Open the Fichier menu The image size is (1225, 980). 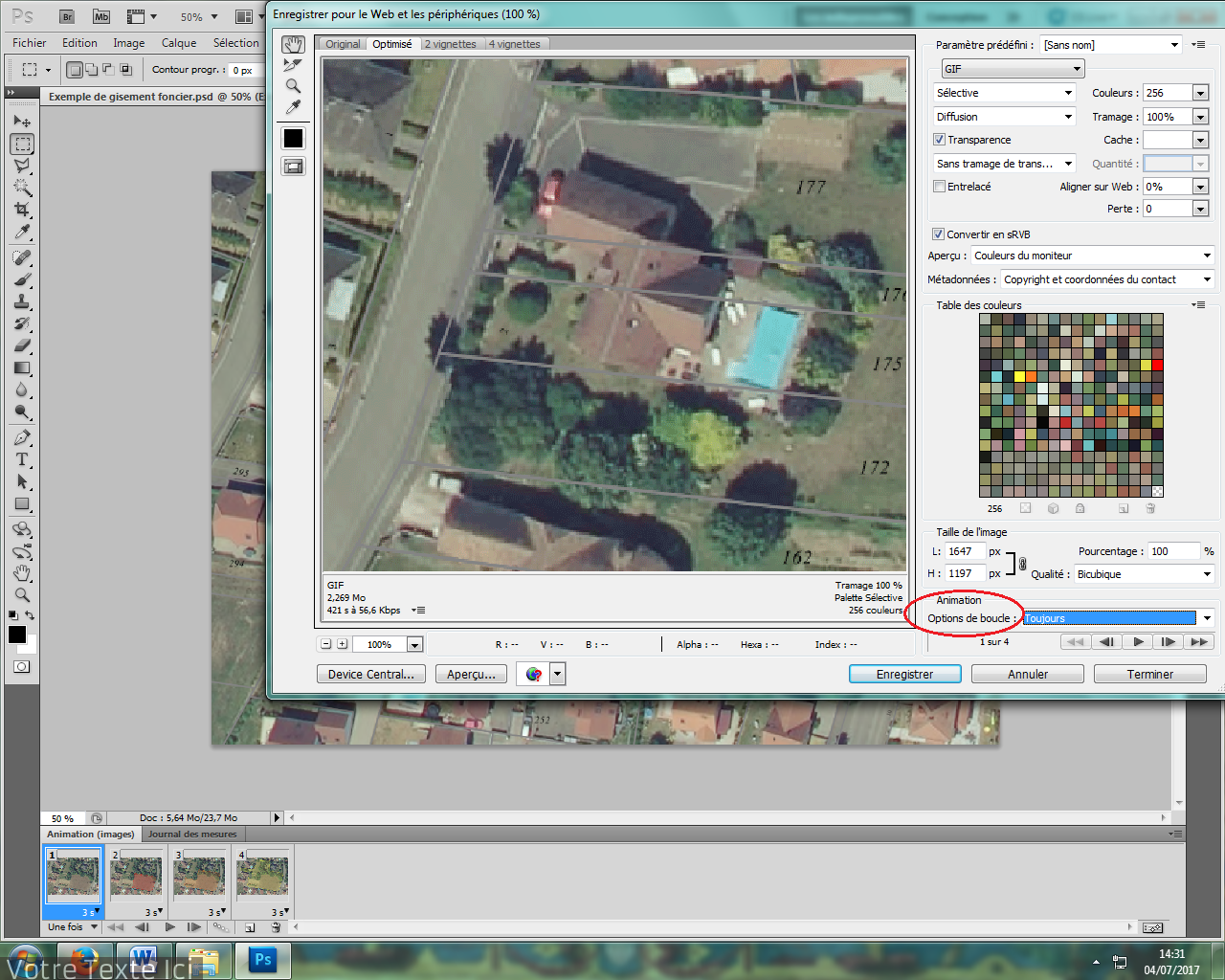pos(30,43)
